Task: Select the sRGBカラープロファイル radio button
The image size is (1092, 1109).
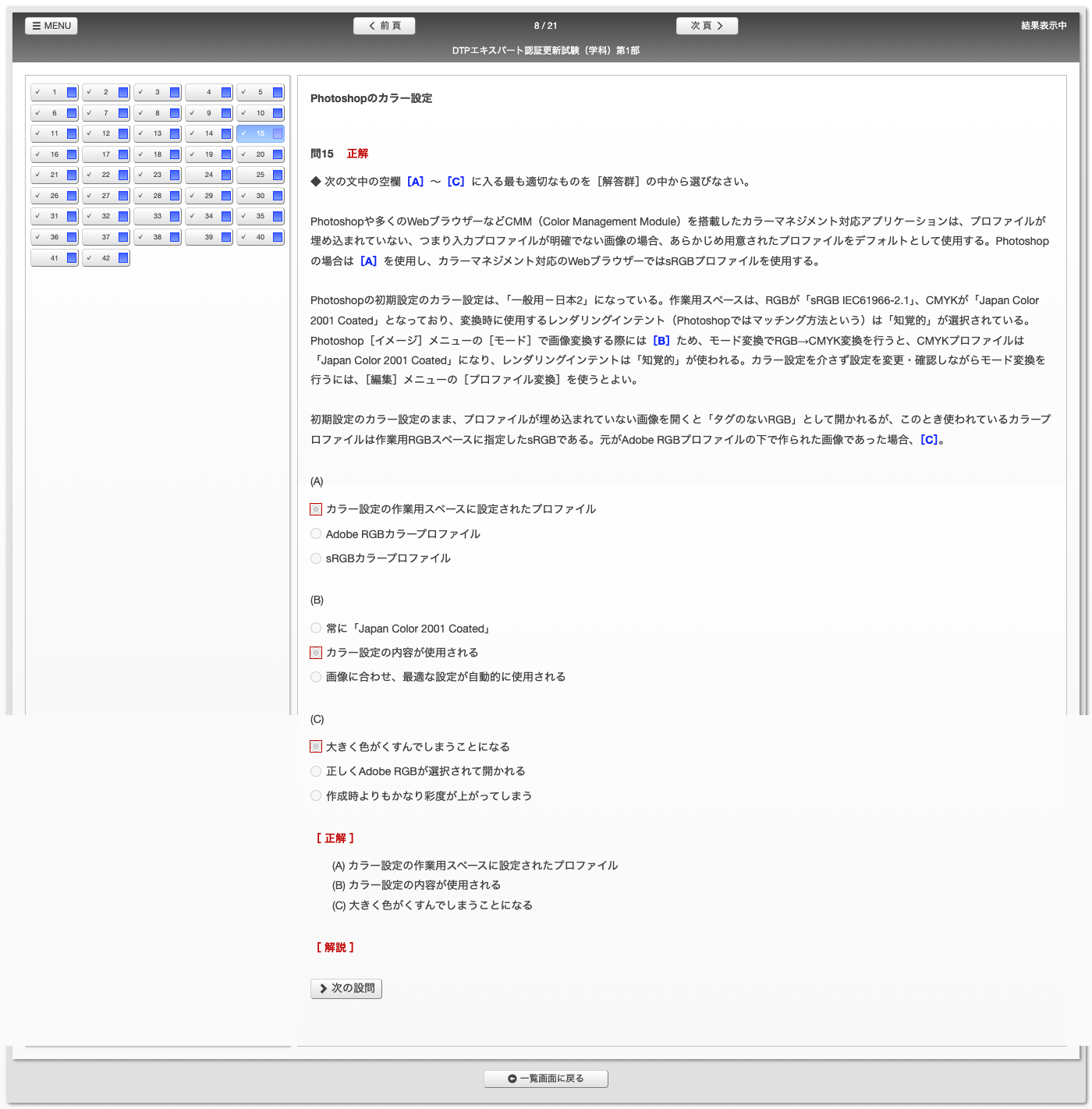Action: click(316, 558)
